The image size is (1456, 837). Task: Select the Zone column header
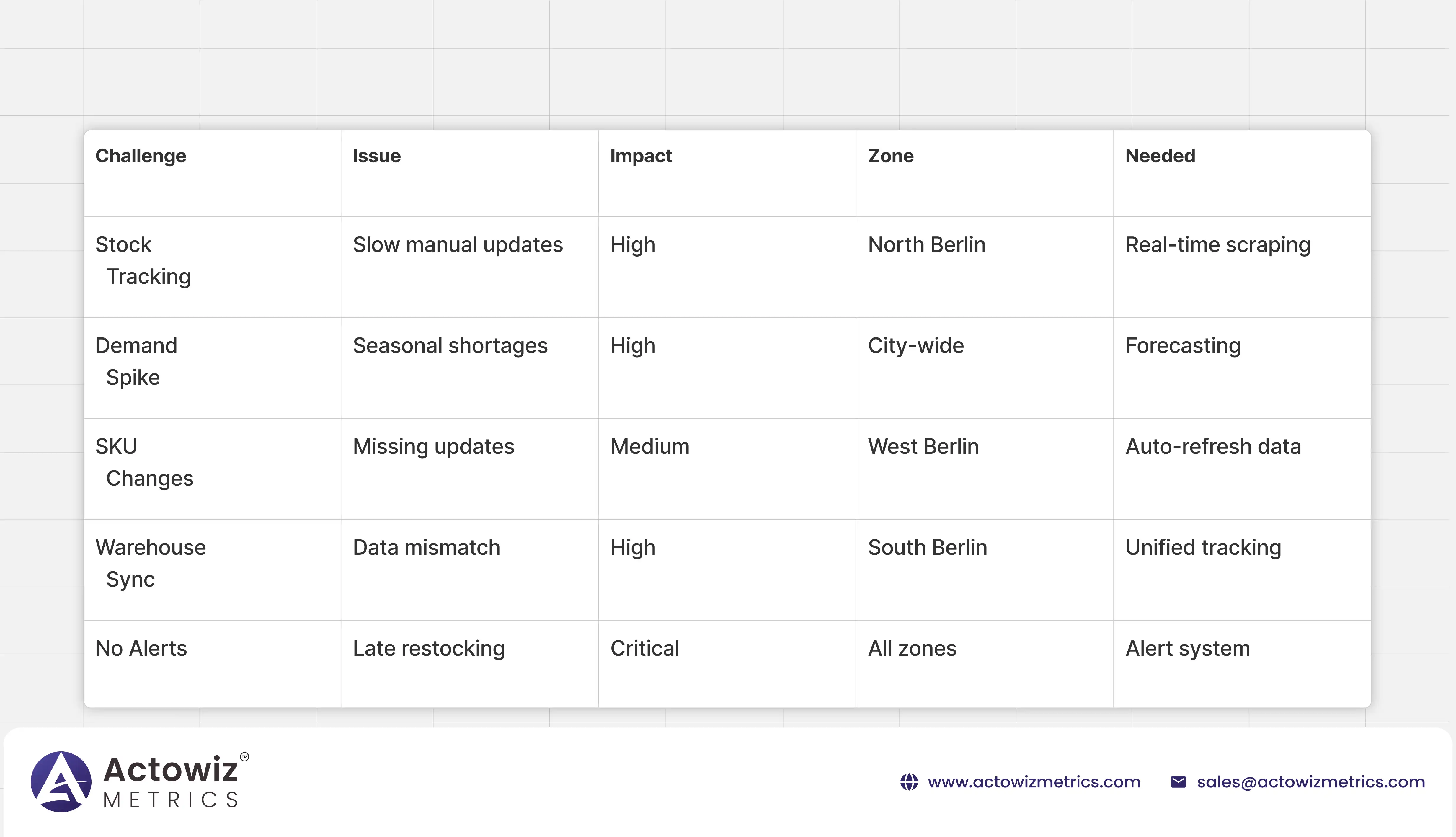(x=890, y=156)
